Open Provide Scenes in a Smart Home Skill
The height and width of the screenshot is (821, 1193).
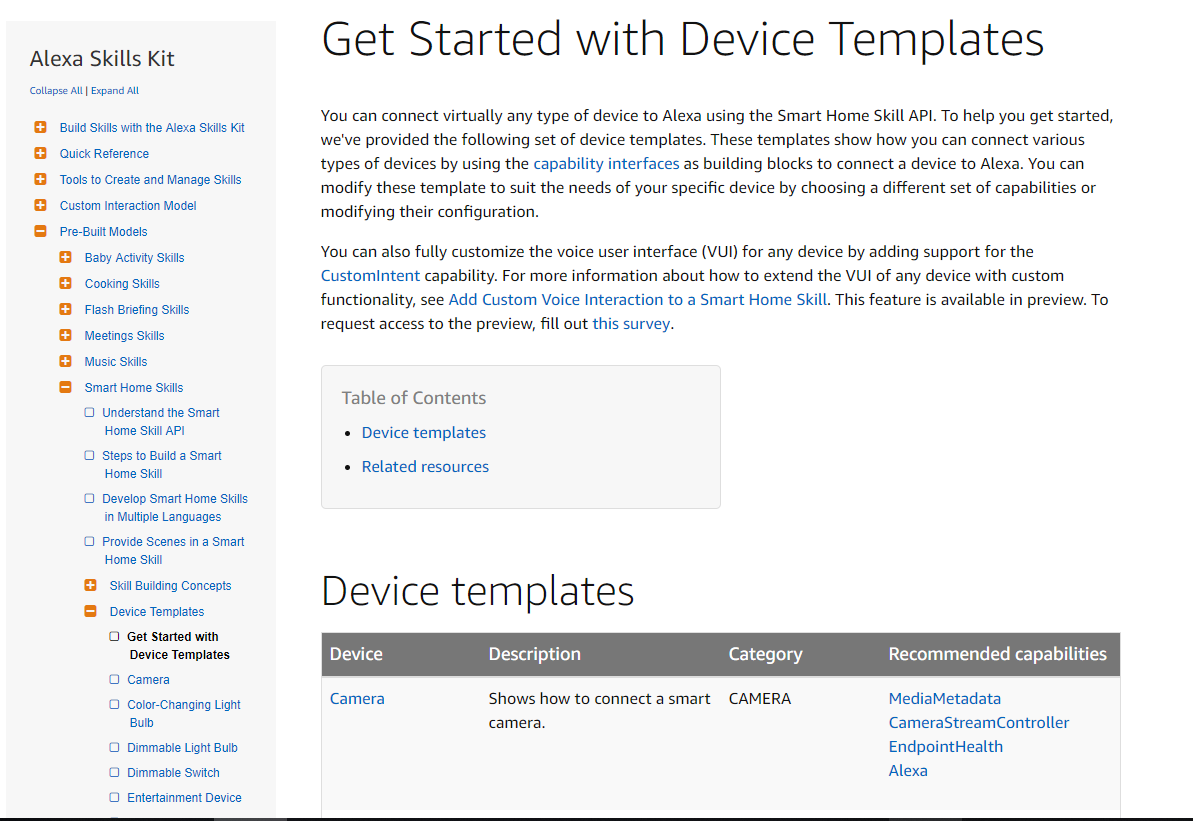pyautogui.click(x=173, y=550)
